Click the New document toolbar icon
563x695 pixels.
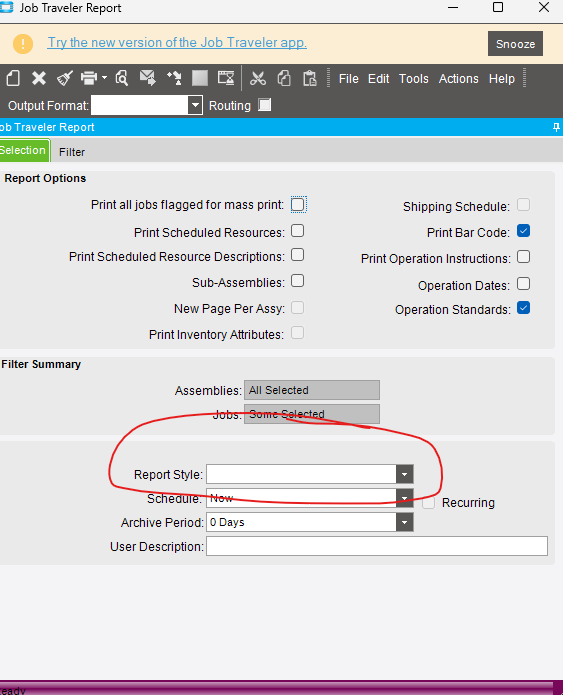coord(13,78)
